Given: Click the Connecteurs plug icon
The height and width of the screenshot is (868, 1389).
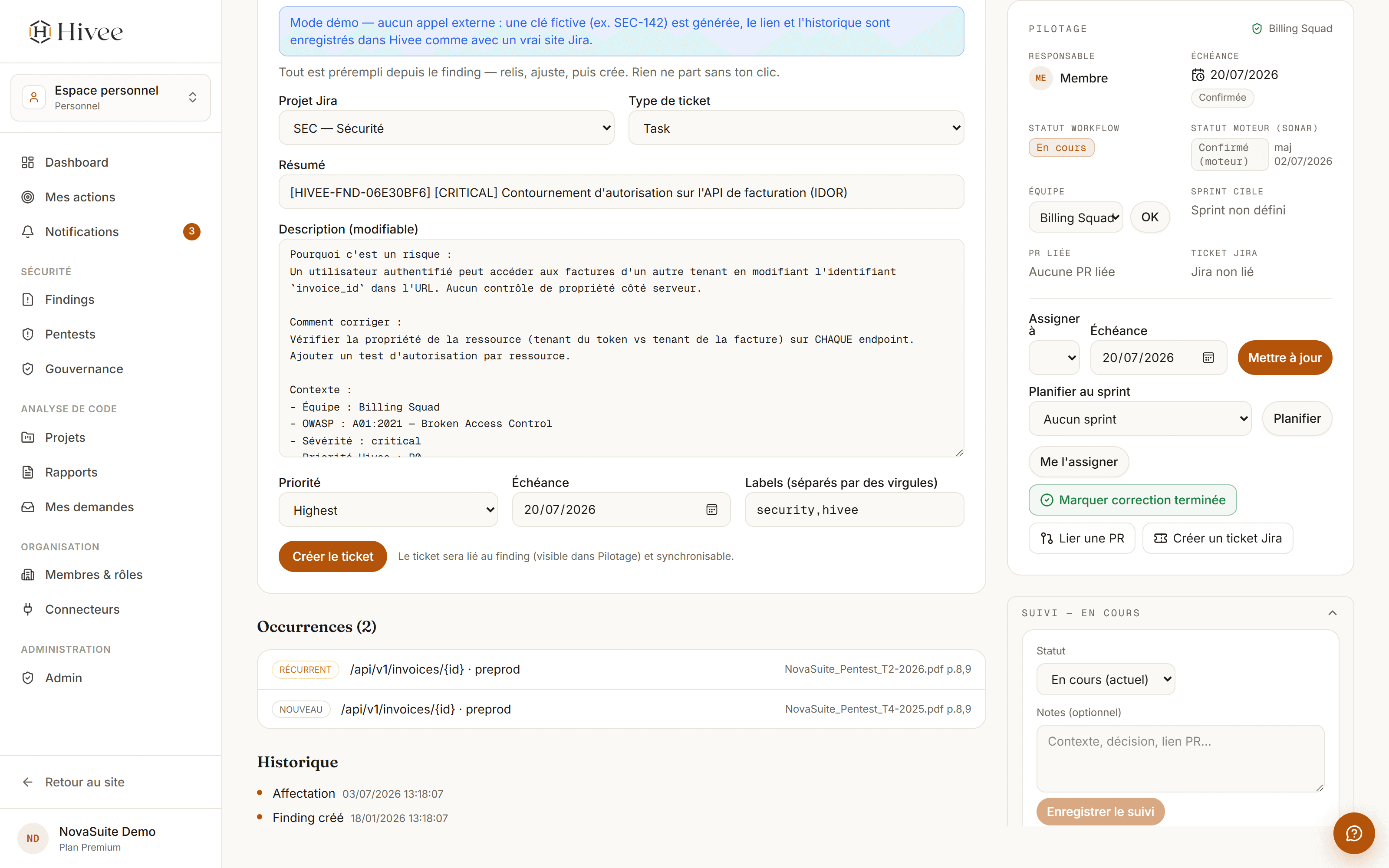Looking at the screenshot, I should pos(27,610).
